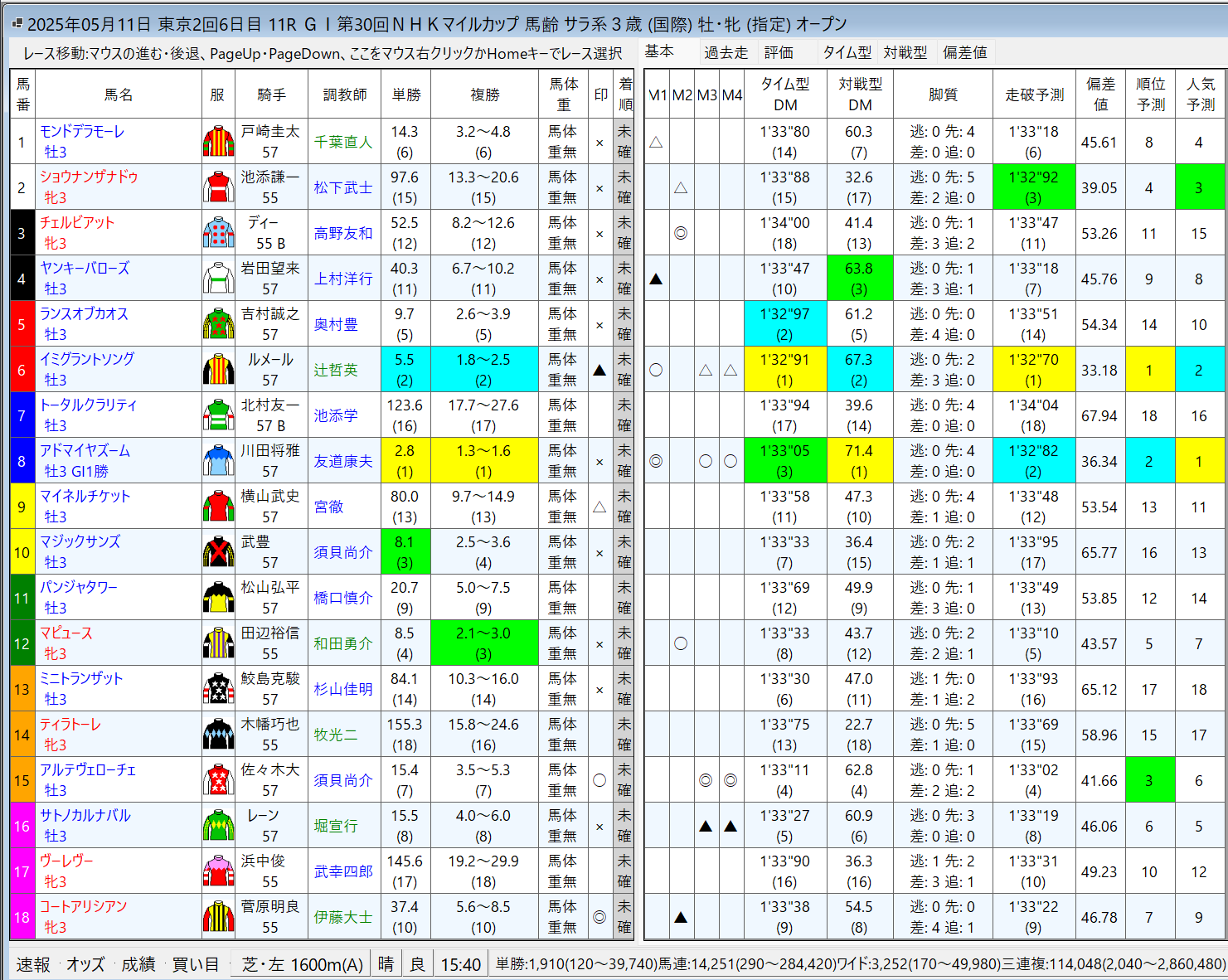Click black triangle mark in 印 for イミグラントソング
Viewport: 1228px width, 980px height.
click(x=599, y=370)
